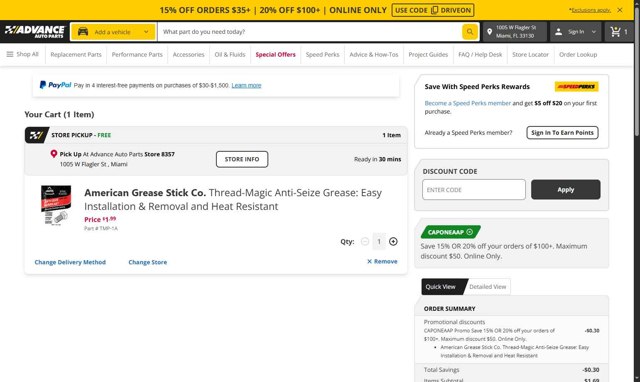Open the Order Lookup page
The image size is (640, 382).
point(578,54)
